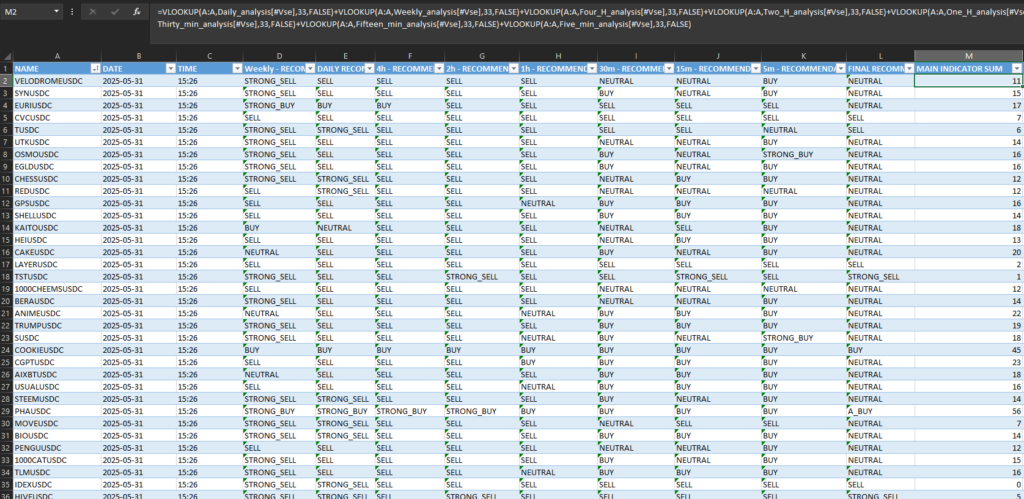Click the sum value 56 cell

(x=968, y=411)
